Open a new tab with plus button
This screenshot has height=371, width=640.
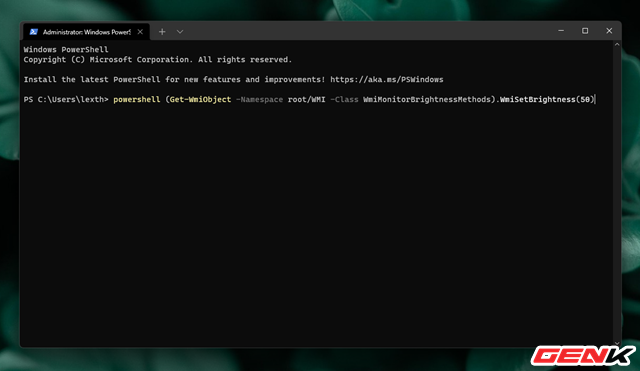point(162,32)
